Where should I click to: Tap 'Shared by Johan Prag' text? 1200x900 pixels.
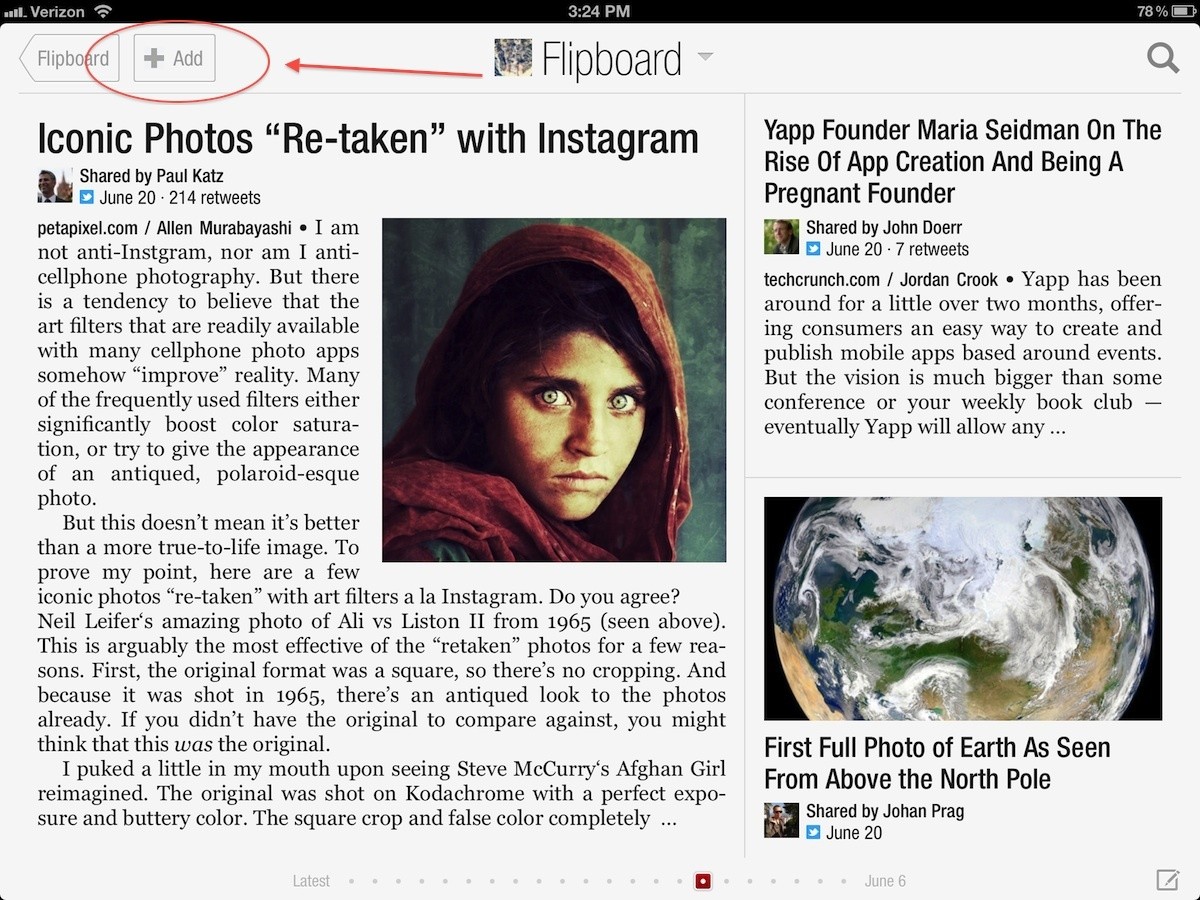[x=885, y=811]
